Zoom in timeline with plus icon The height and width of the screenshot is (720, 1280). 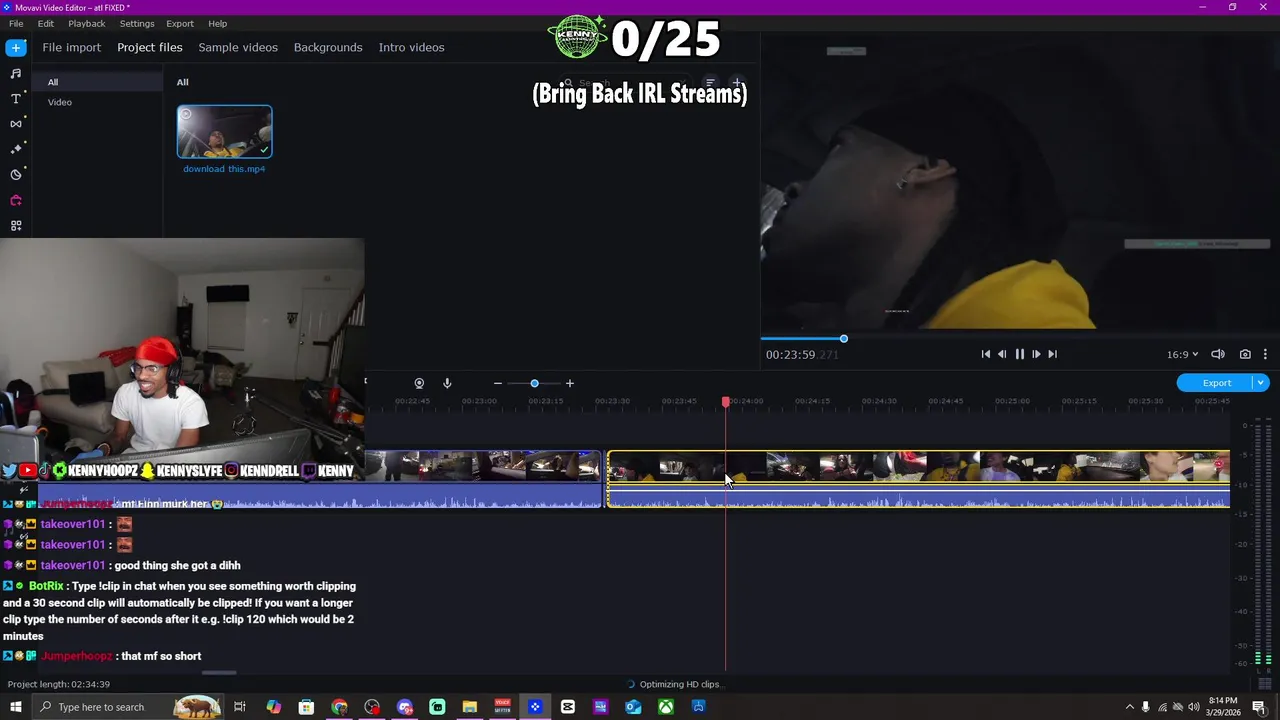(570, 383)
